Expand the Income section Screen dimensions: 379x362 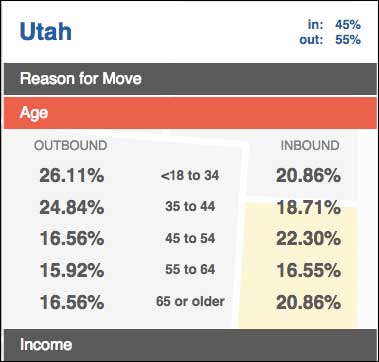coord(190,345)
